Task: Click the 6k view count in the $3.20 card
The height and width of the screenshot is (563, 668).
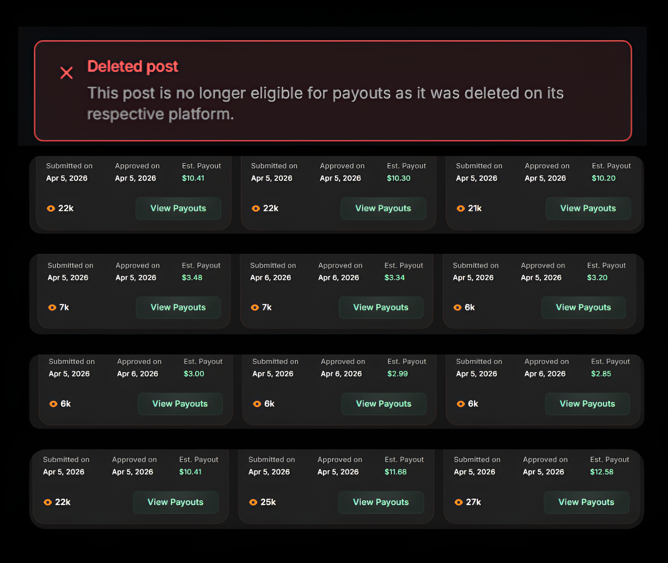Action: point(469,307)
